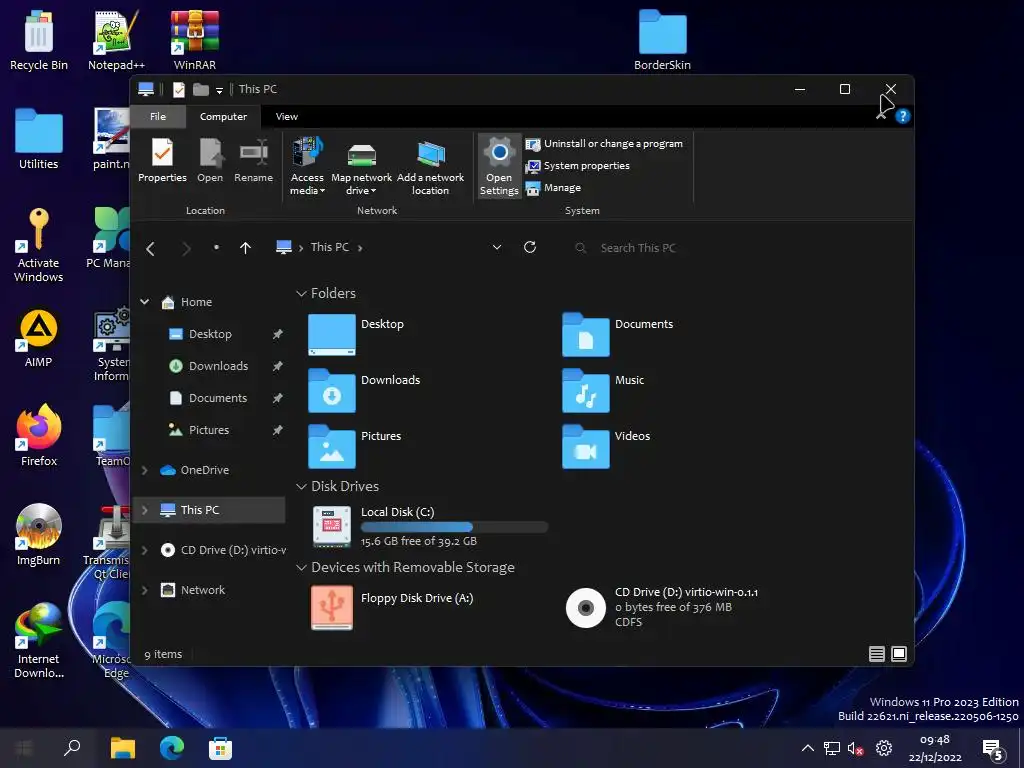The height and width of the screenshot is (768, 1024).
Task: Select the Desktop folder icon in Folders
Action: [332, 335]
